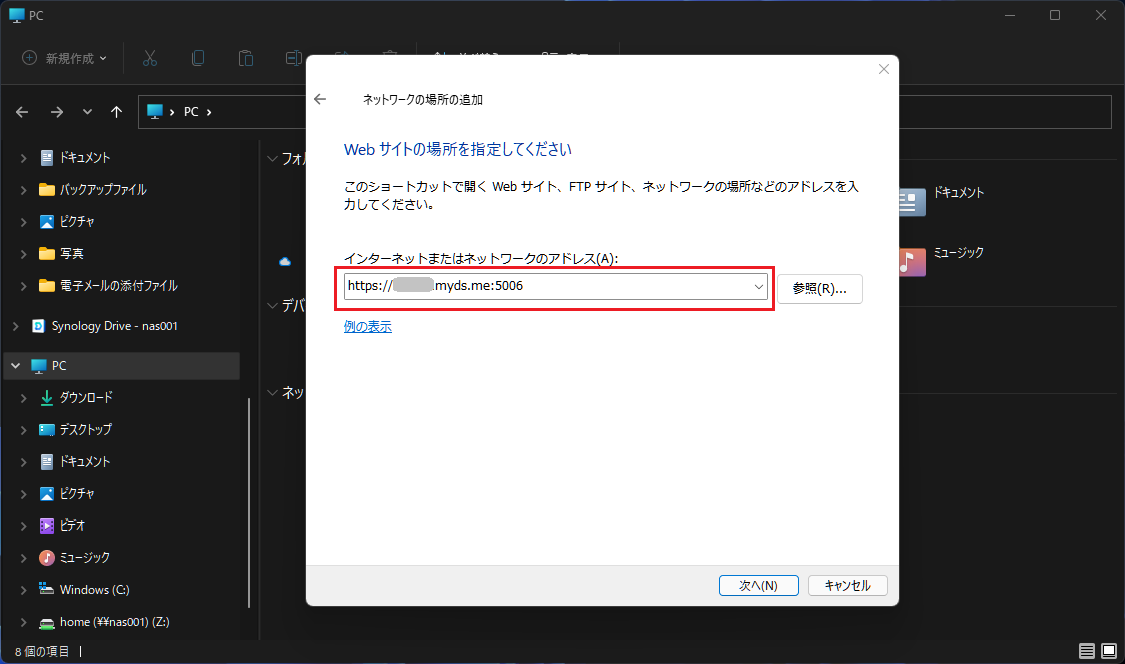The height and width of the screenshot is (664, 1125).
Task: Select ダウンロード under PC
Action: coord(86,398)
